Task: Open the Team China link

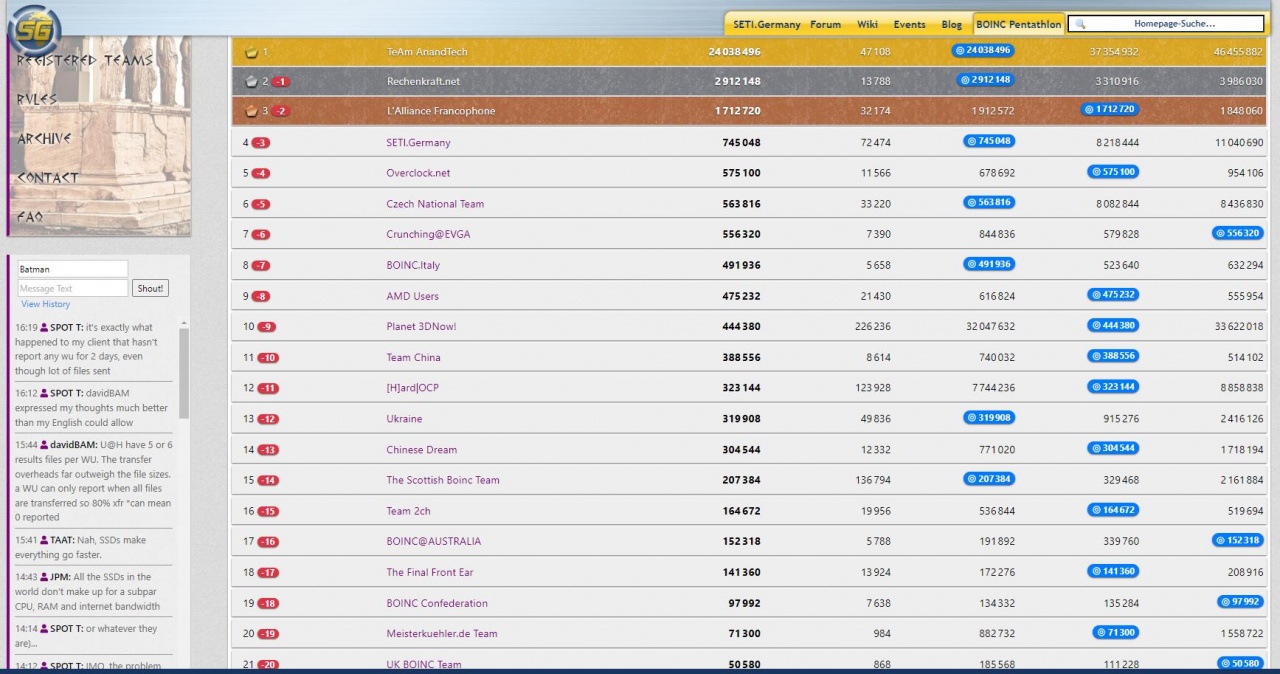Action: [414, 358]
